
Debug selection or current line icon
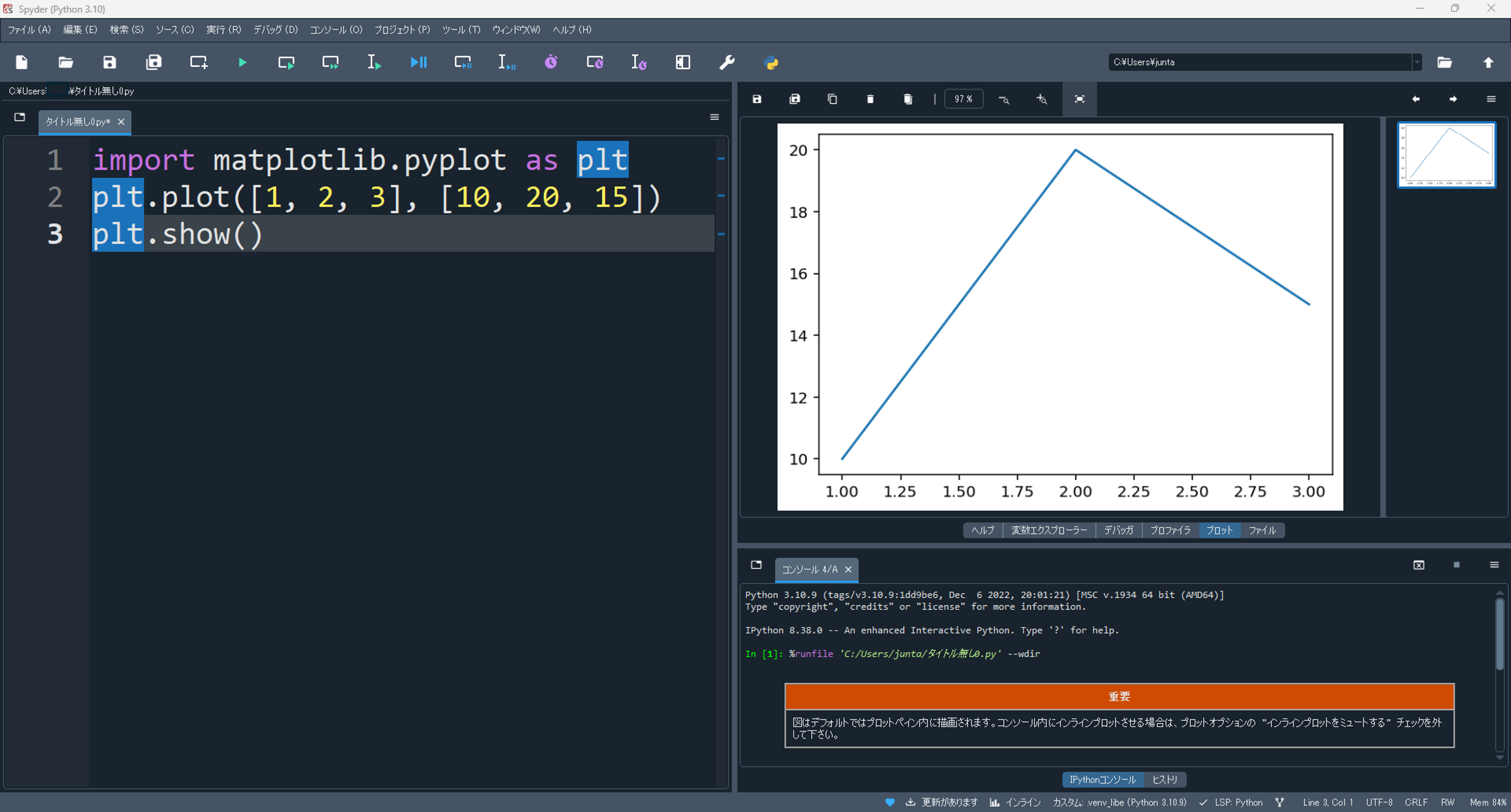point(507,62)
